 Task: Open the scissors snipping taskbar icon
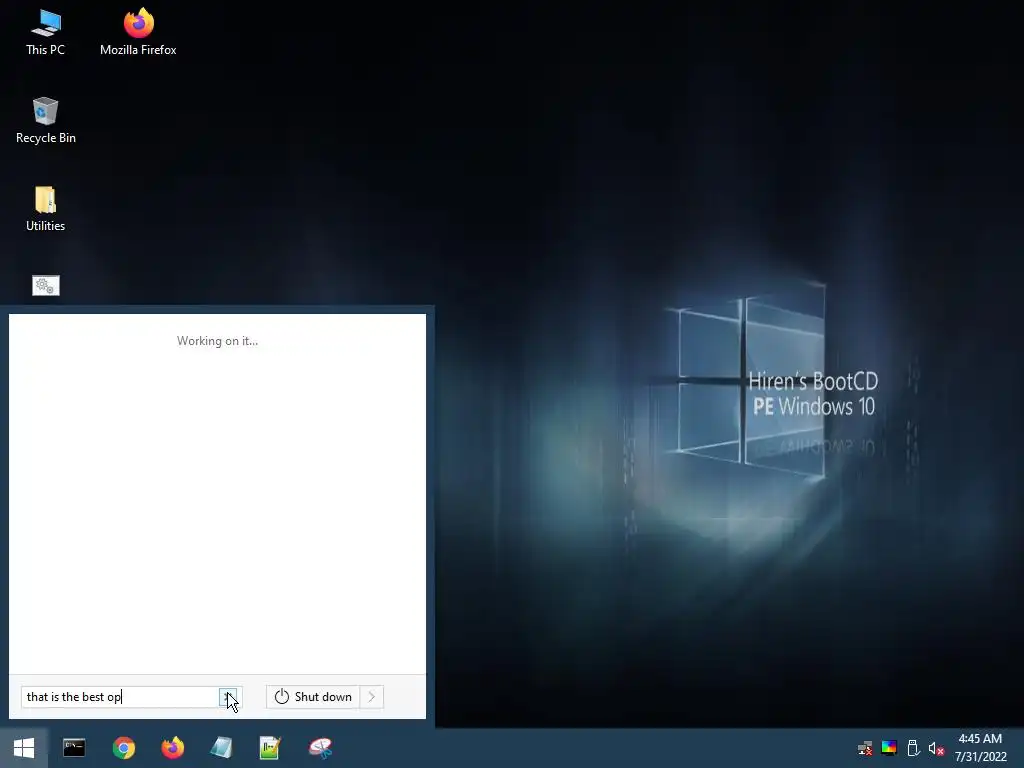[x=320, y=748]
